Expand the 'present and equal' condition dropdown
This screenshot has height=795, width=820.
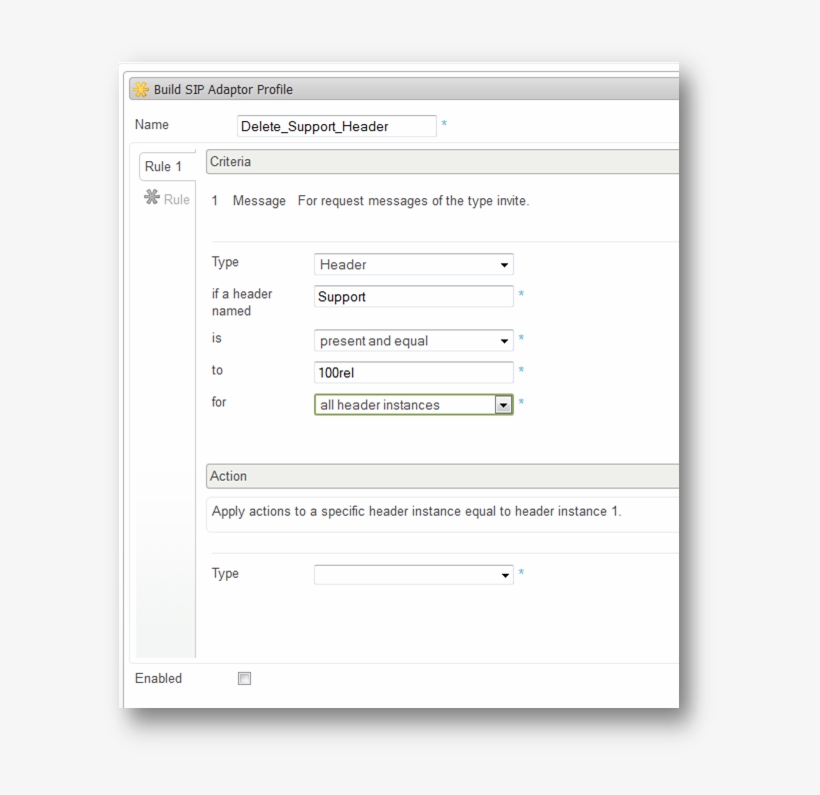[x=413, y=341]
